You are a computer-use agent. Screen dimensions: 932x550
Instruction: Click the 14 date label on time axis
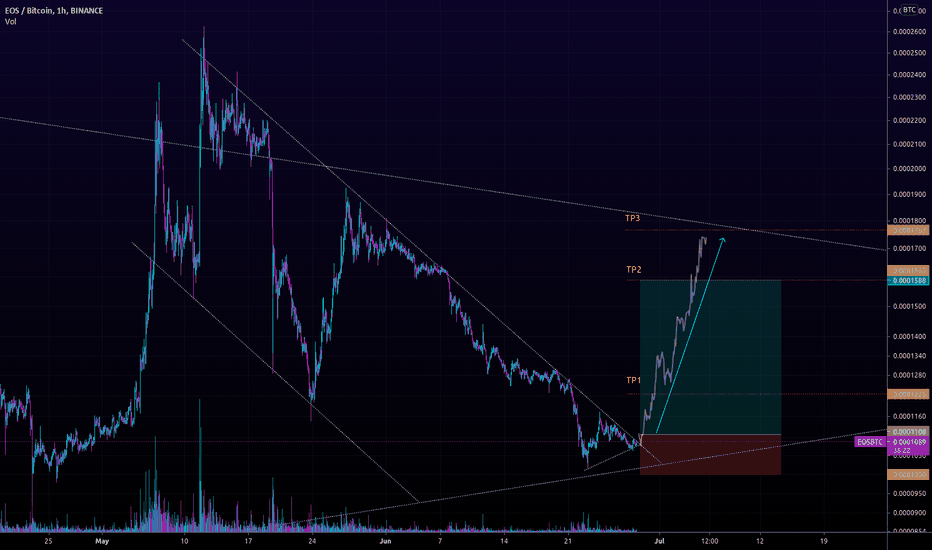pos(504,541)
